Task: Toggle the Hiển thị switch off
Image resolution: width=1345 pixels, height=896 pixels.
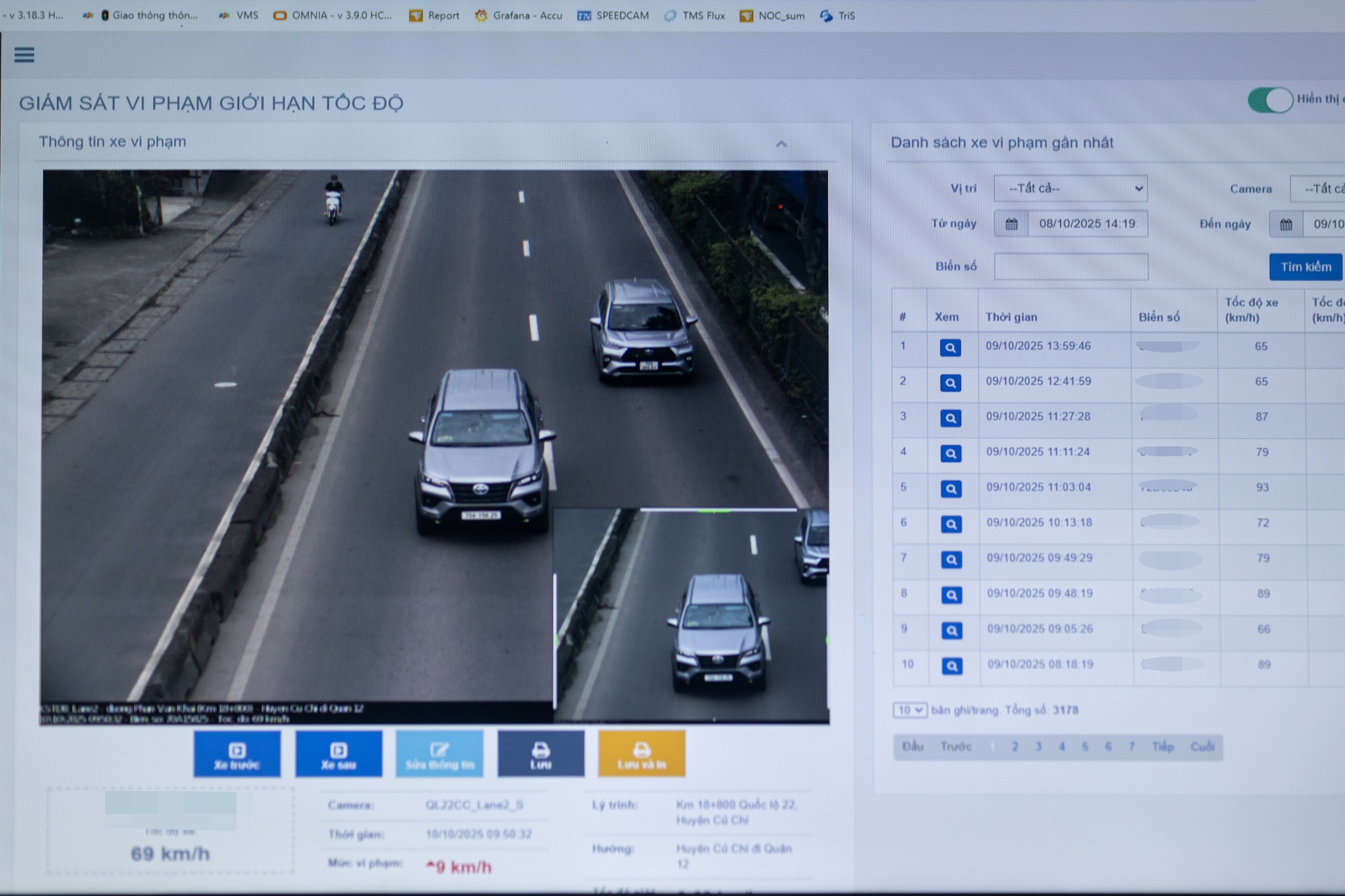Action: tap(1269, 100)
